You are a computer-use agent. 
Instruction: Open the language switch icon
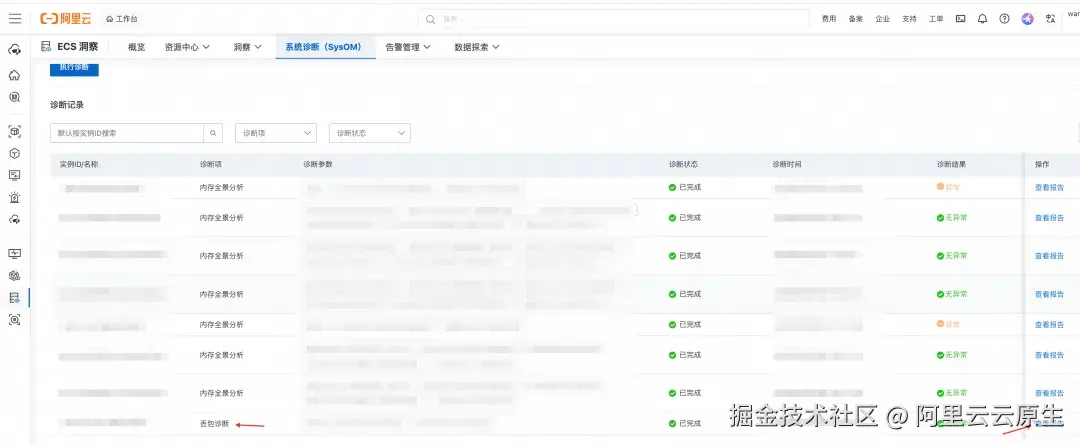point(1050,19)
